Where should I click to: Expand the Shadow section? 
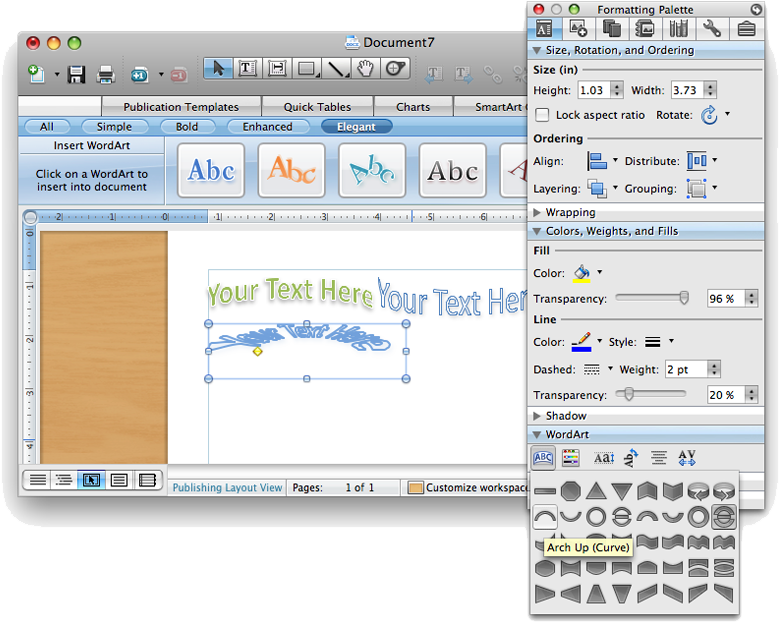[x=538, y=416]
